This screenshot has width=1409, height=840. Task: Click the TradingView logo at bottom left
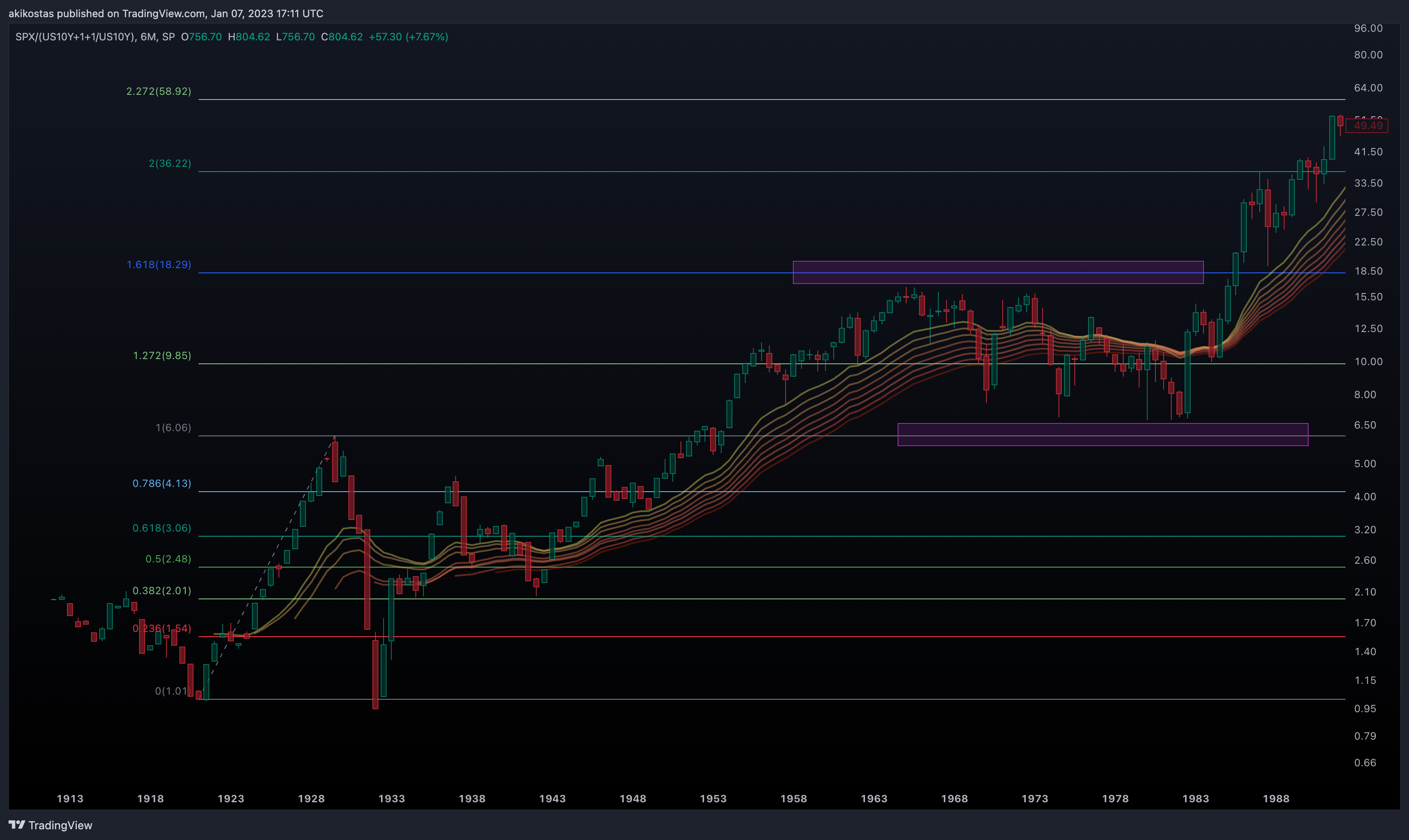click(50, 825)
